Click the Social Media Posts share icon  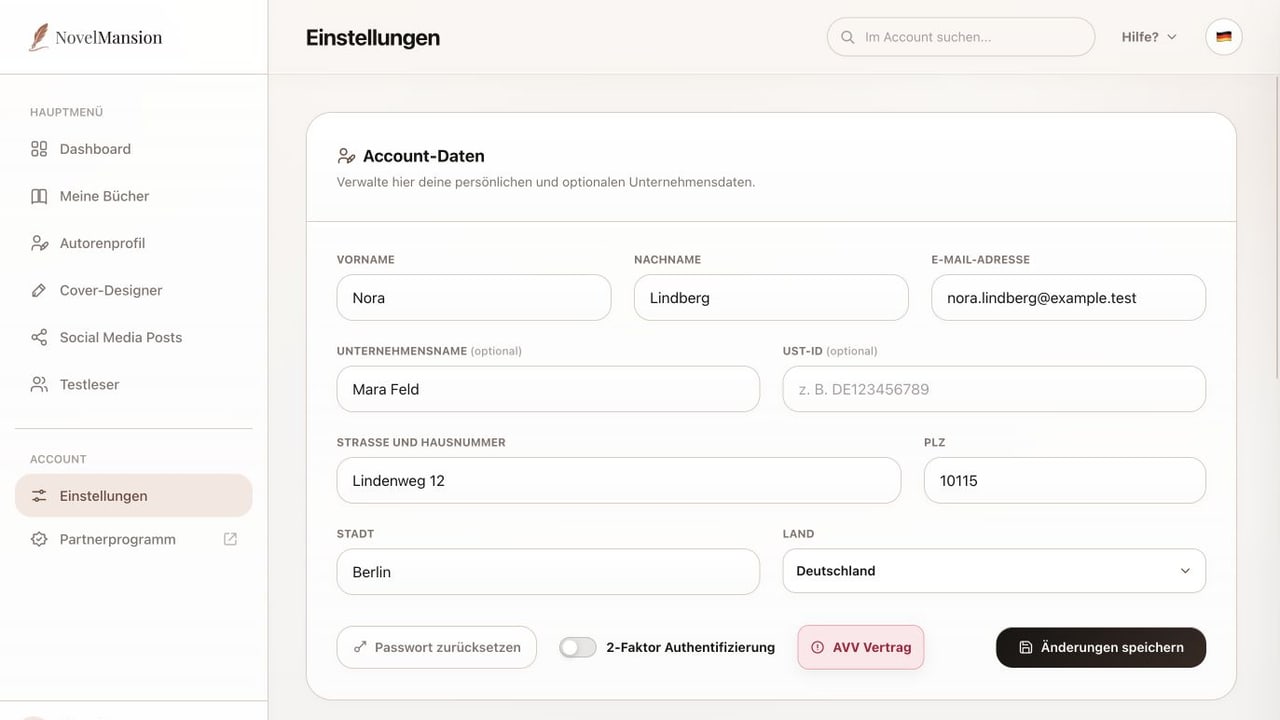pos(39,337)
